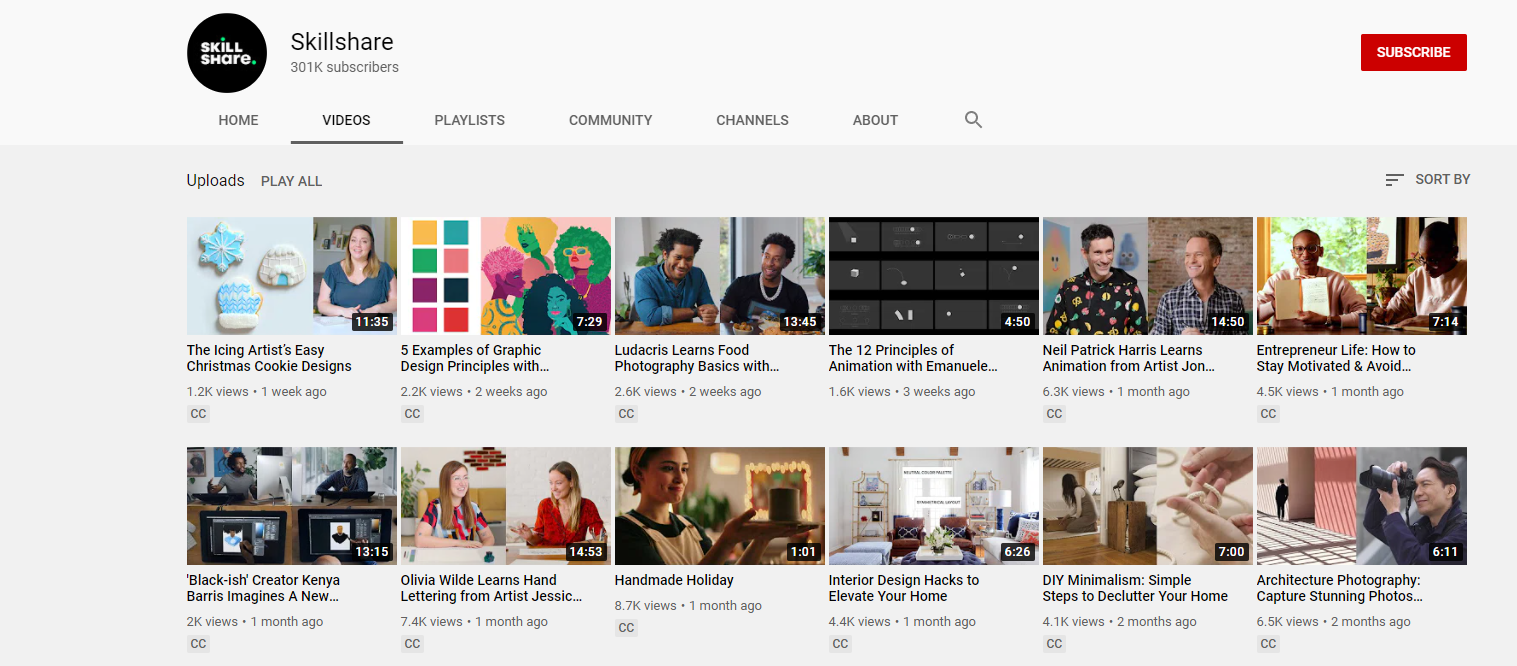Open 'Black-ish Creator Kenya Barris Imagines' title
This screenshot has height=666, width=1517.
point(263,588)
